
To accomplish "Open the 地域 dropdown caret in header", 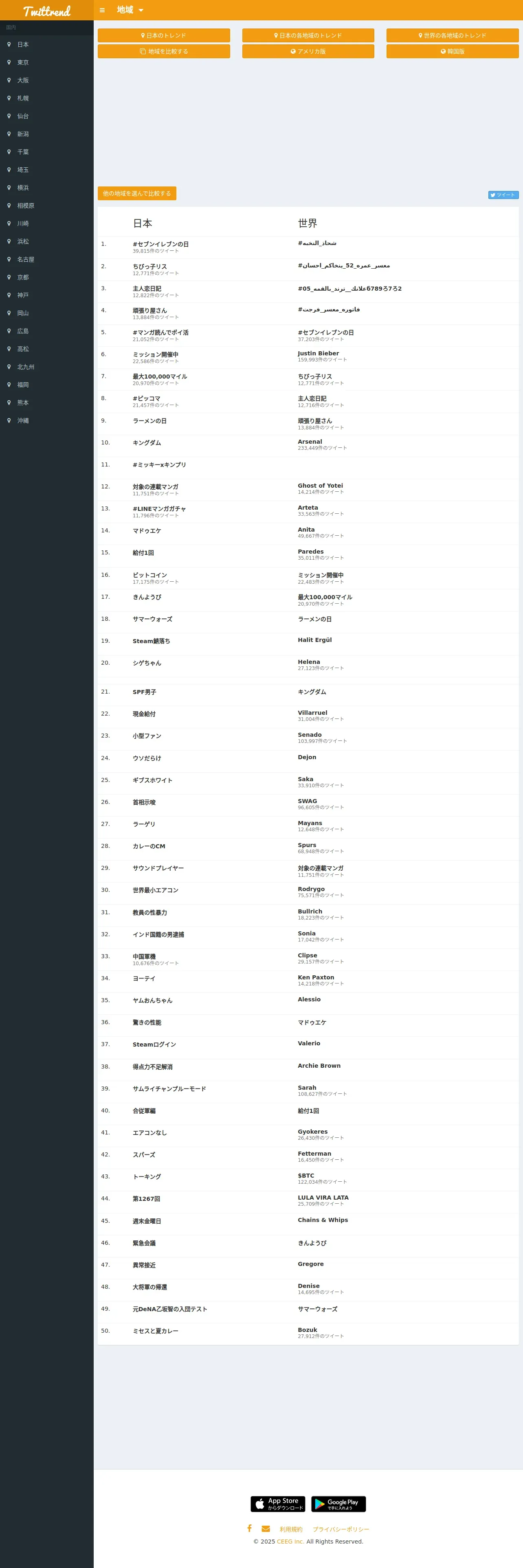I will [x=141, y=10].
